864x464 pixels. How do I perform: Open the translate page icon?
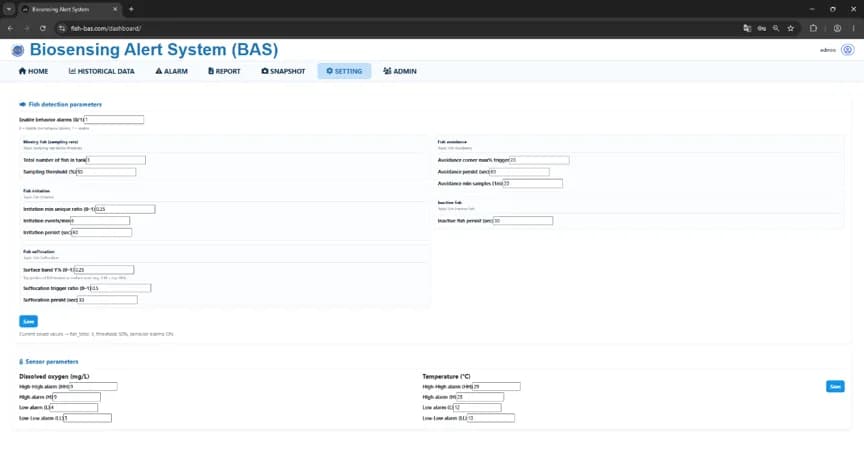pyautogui.click(x=747, y=28)
